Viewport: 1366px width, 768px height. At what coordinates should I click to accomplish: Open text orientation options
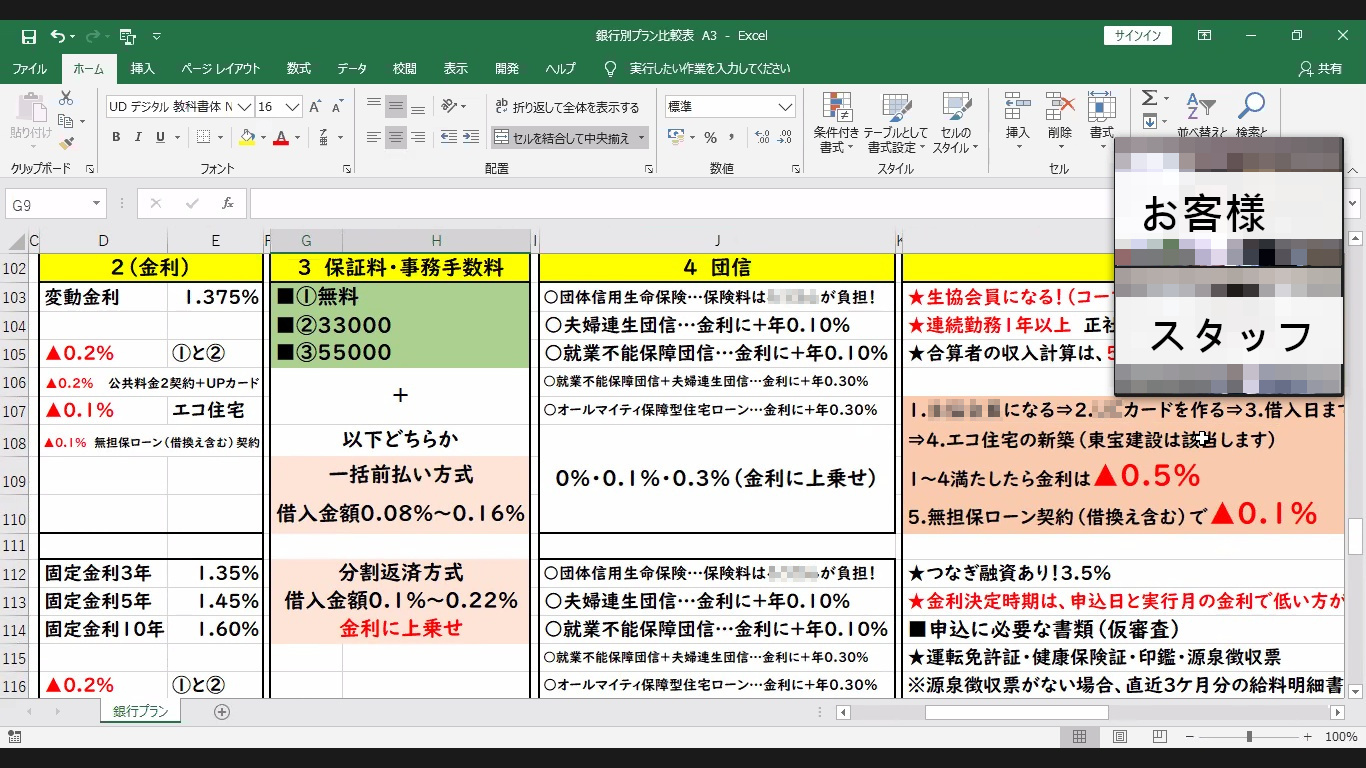click(451, 107)
